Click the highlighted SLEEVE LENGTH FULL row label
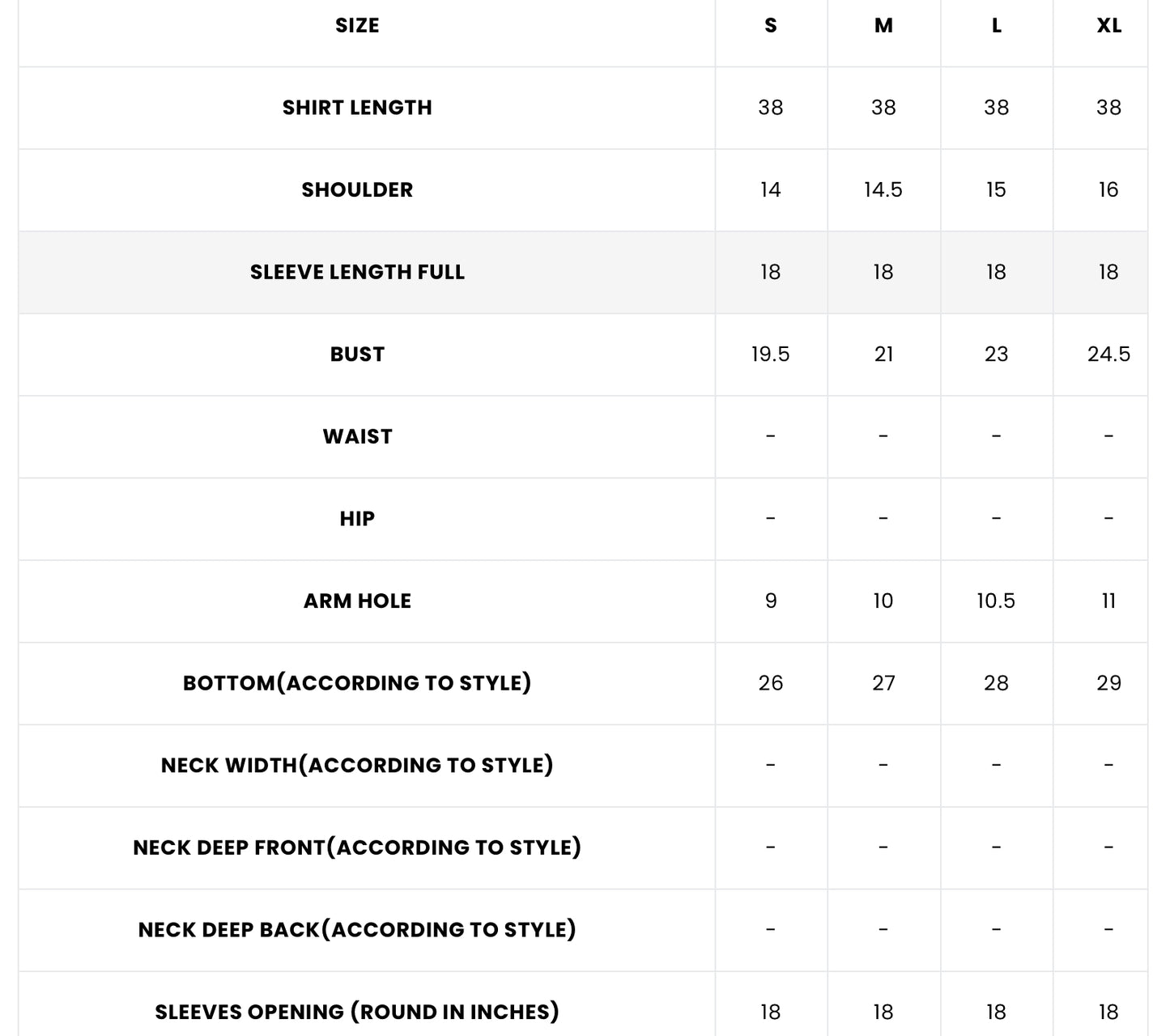This screenshot has width=1170, height=1036. [357, 272]
